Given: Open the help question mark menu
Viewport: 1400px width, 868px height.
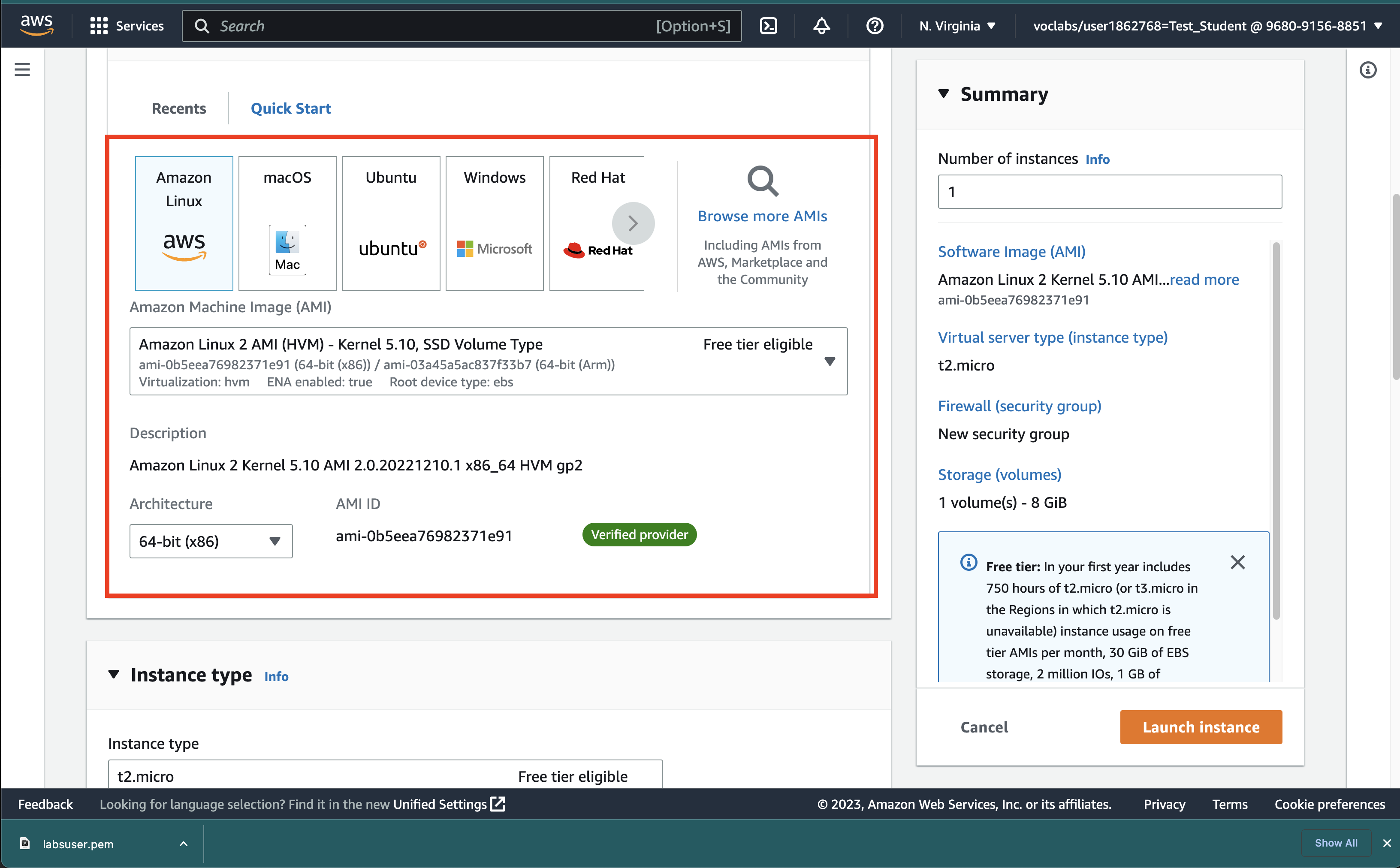Looking at the screenshot, I should pos(874,26).
